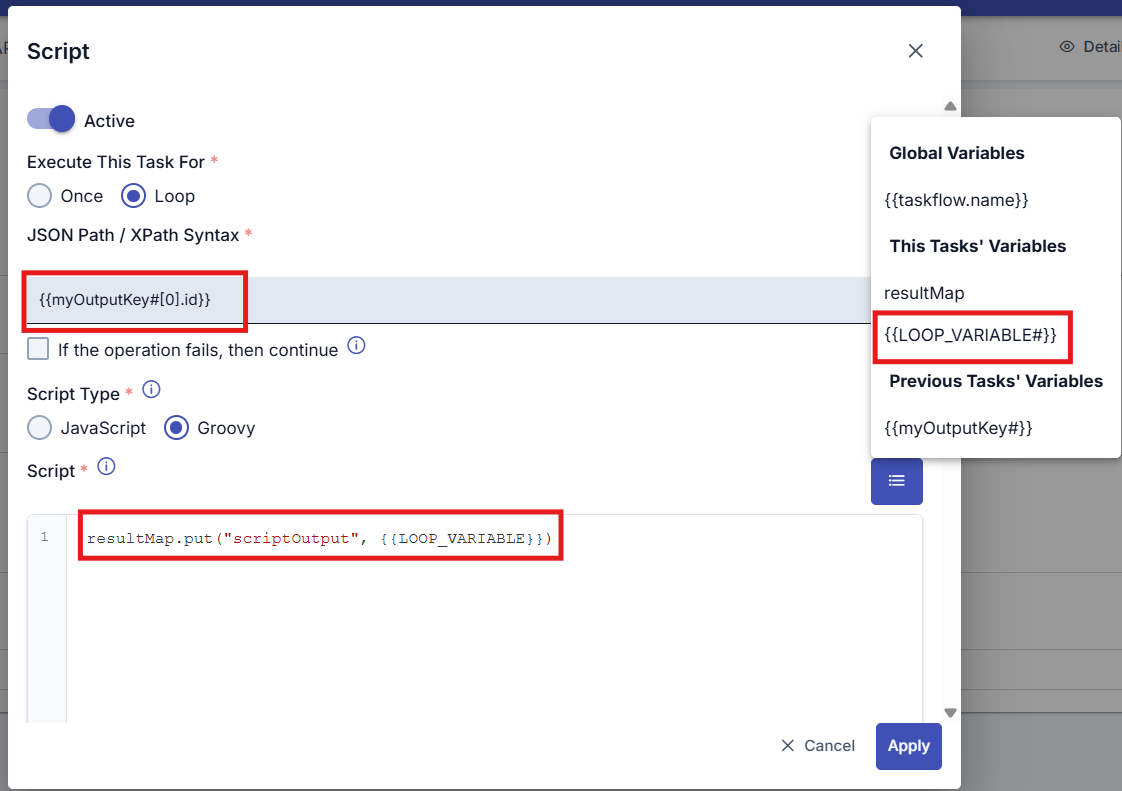This screenshot has height=791, width=1122.
Task: Choose Groovy as script type
Action: pyautogui.click(x=176, y=428)
